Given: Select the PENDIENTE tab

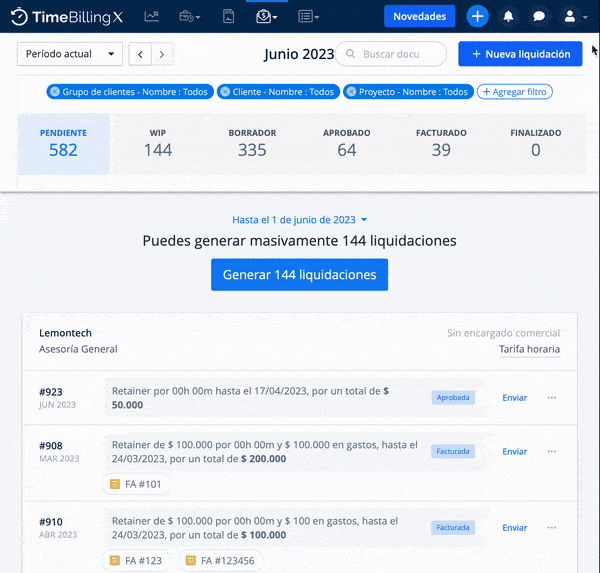Looking at the screenshot, I should point(64,144).
